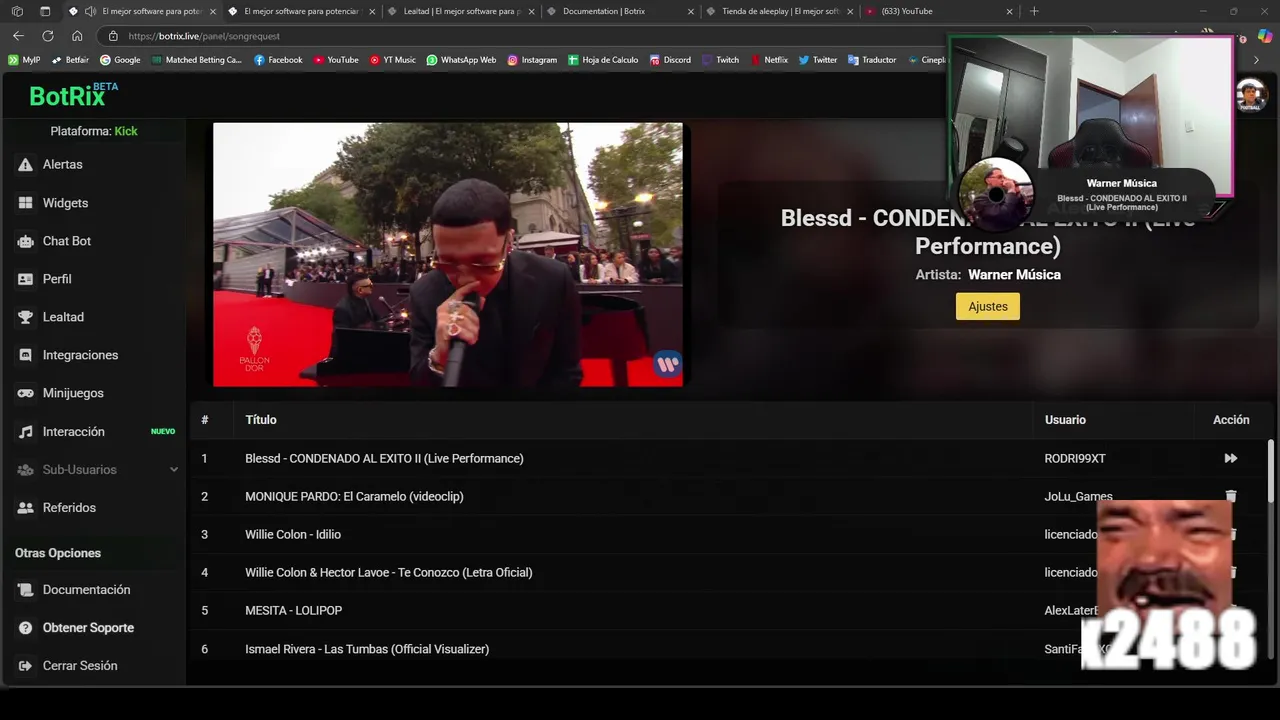The width and height of the screenshot is (1280, 720).
Task: Open the Discord bookmark
Action: 670,60
